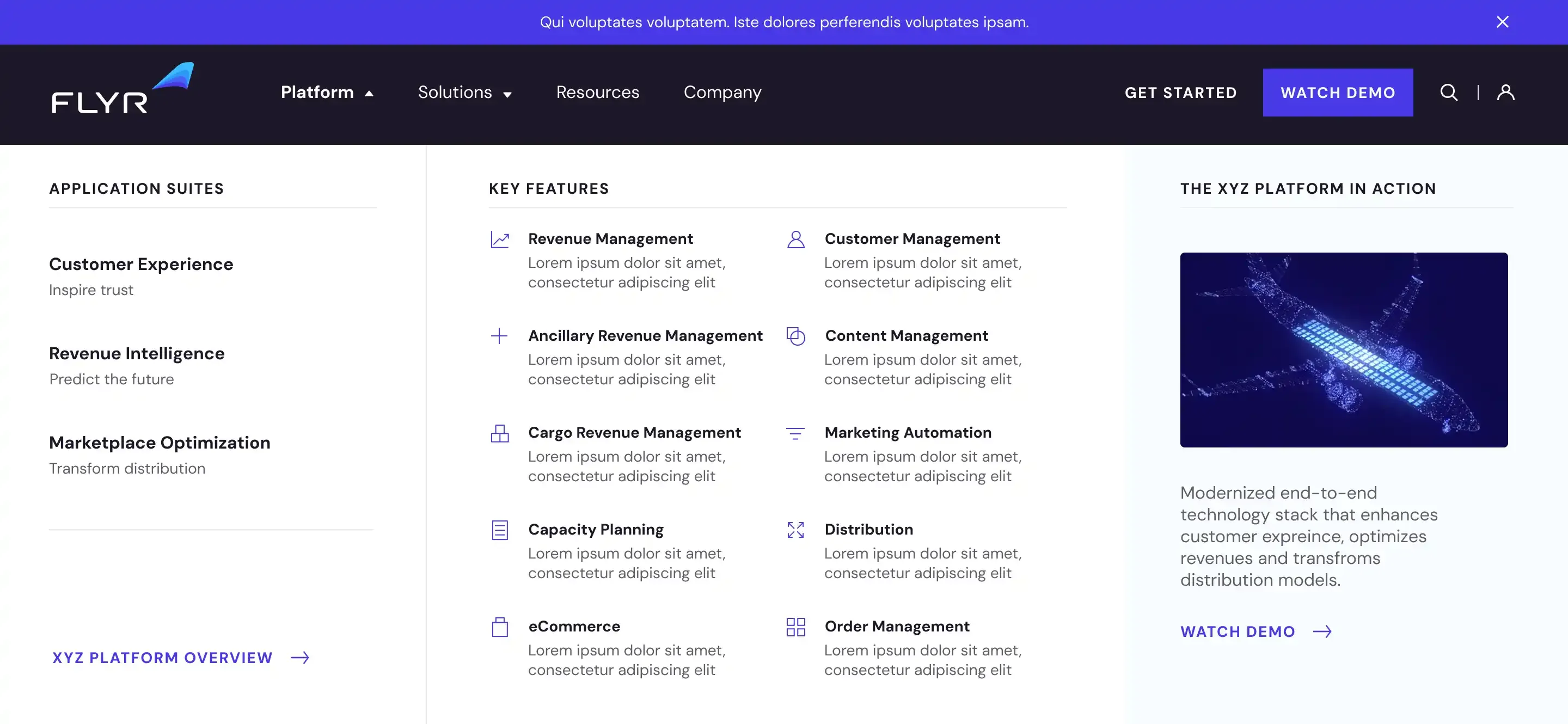Click the Cargo Revenue Management boxes icon
This screenshot has height=724, width=1568.
500,433
